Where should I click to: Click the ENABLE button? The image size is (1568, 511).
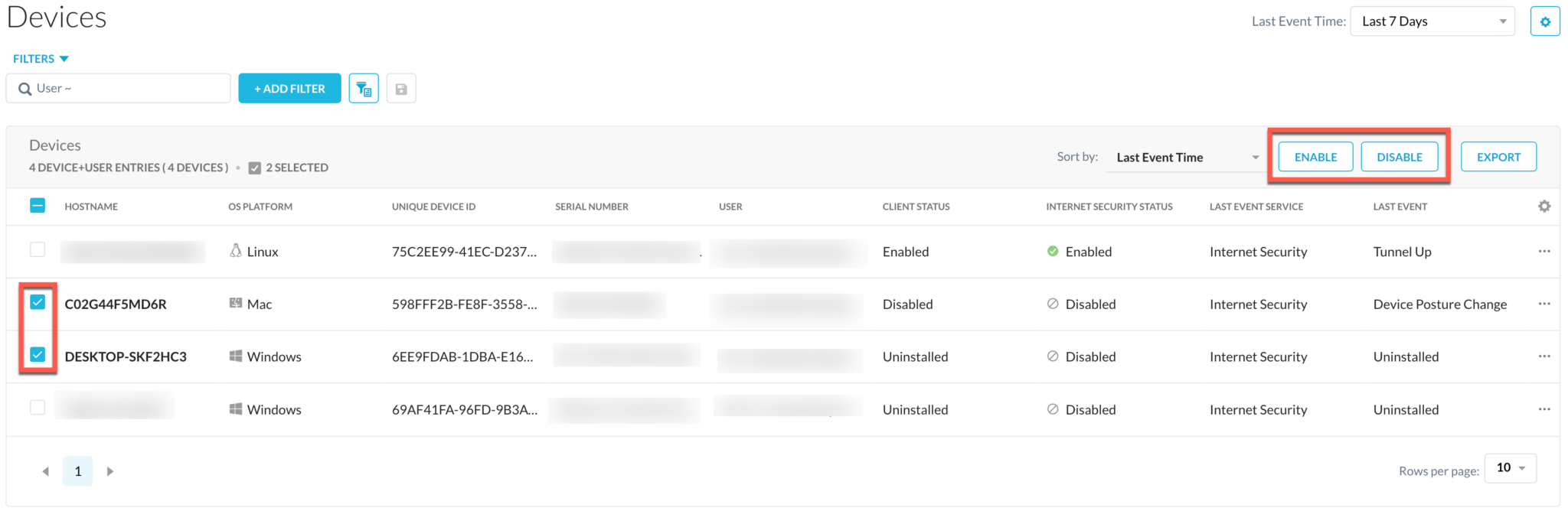tap(1315, 156)
